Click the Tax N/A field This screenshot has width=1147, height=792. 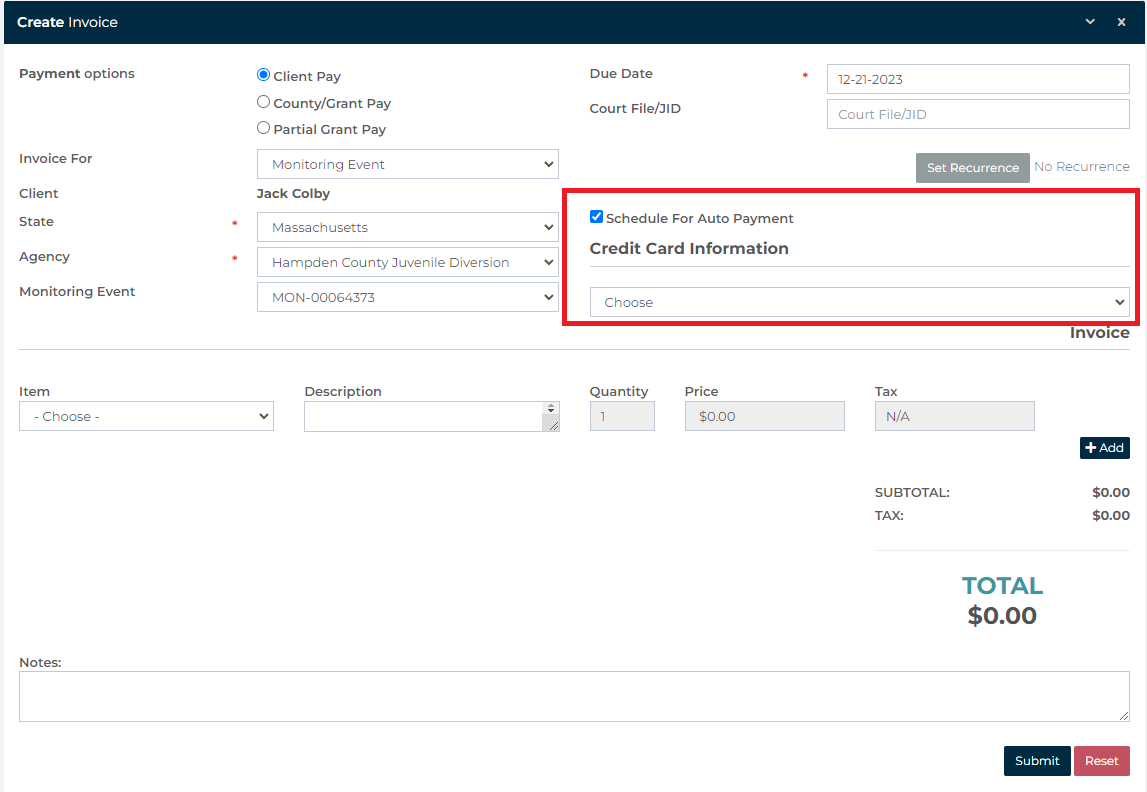955,416
